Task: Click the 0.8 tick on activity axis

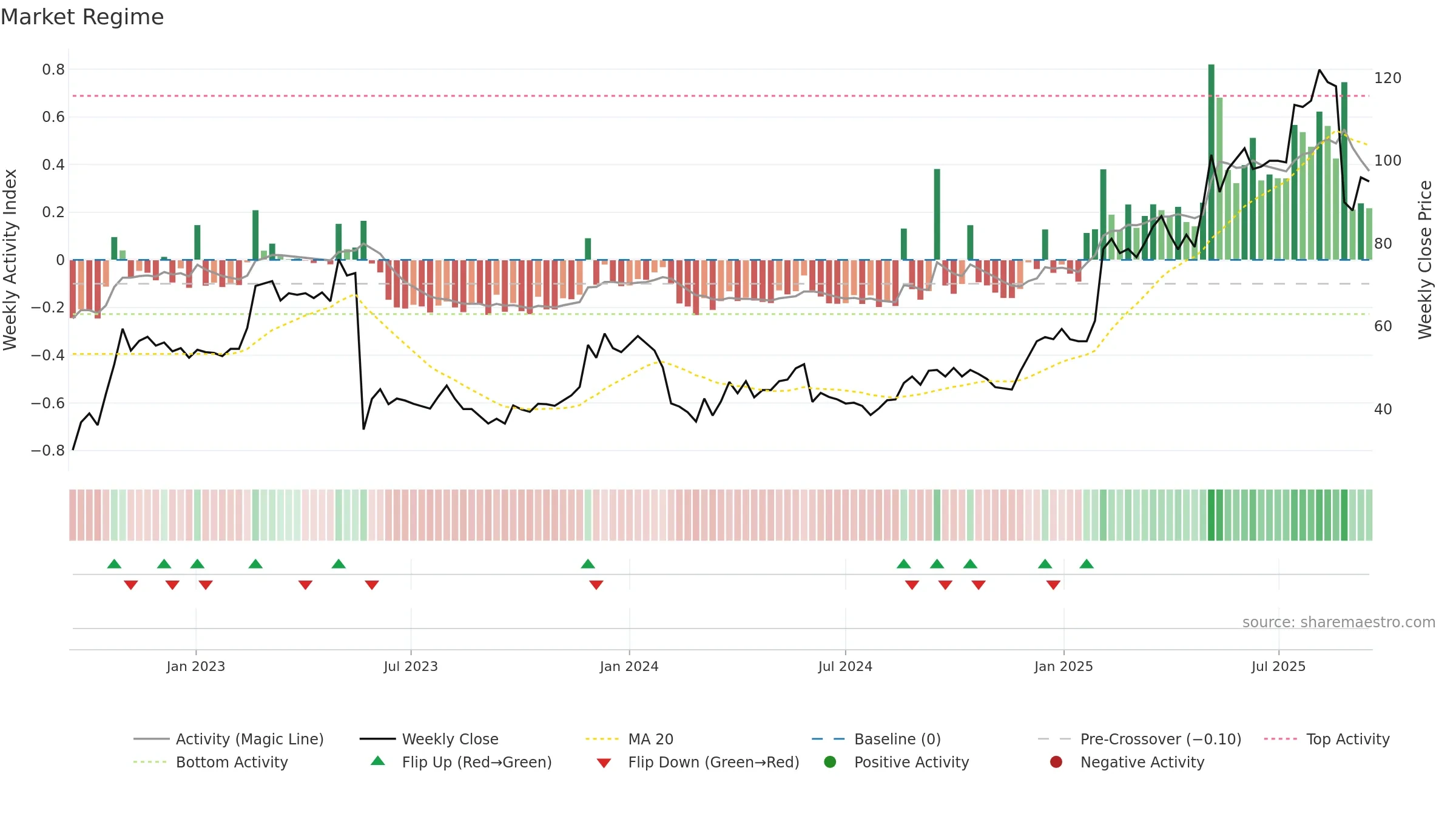Action: (x=53, y=69)
